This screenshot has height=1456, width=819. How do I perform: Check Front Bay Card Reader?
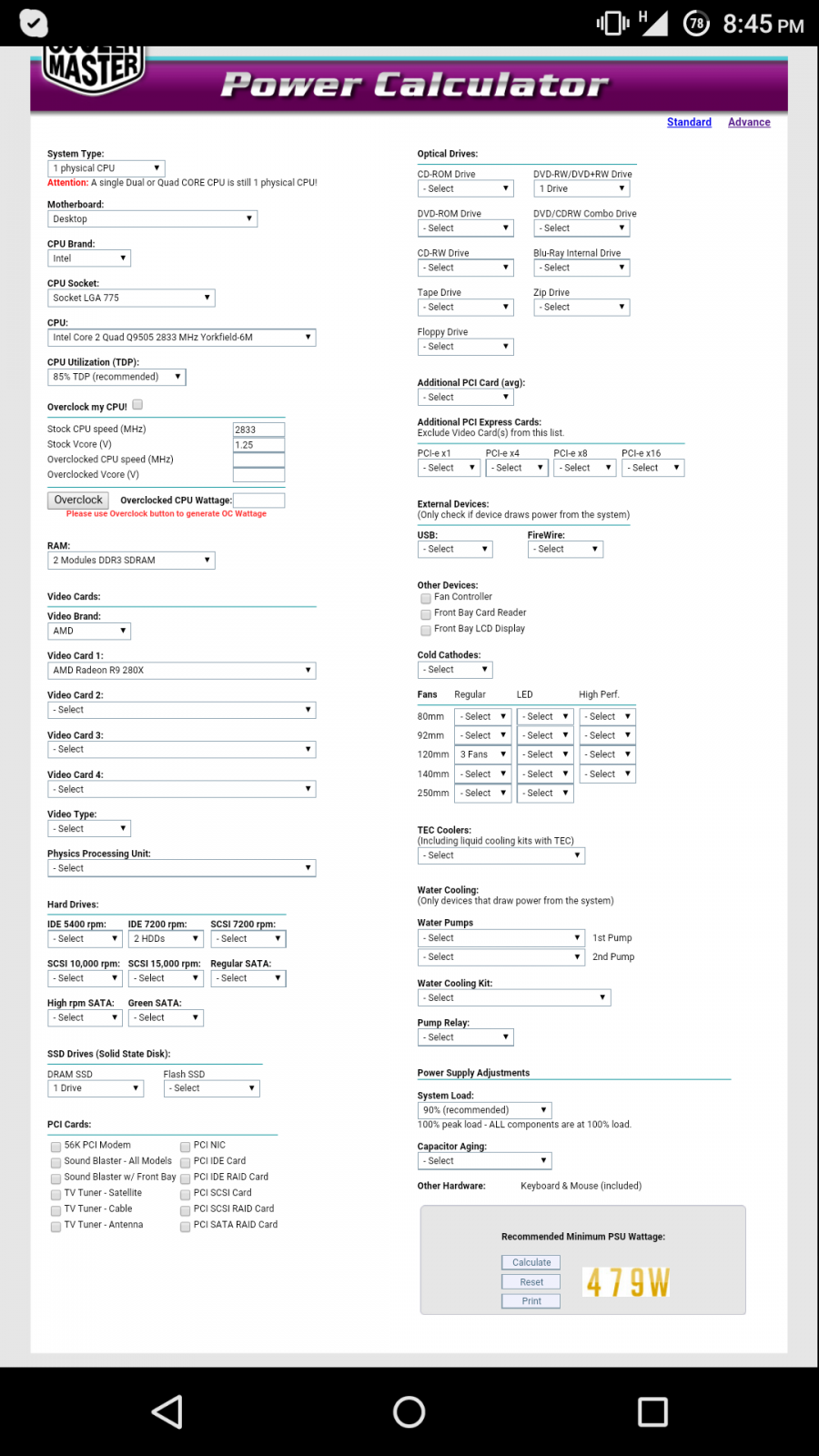click(x=425, y=614)
